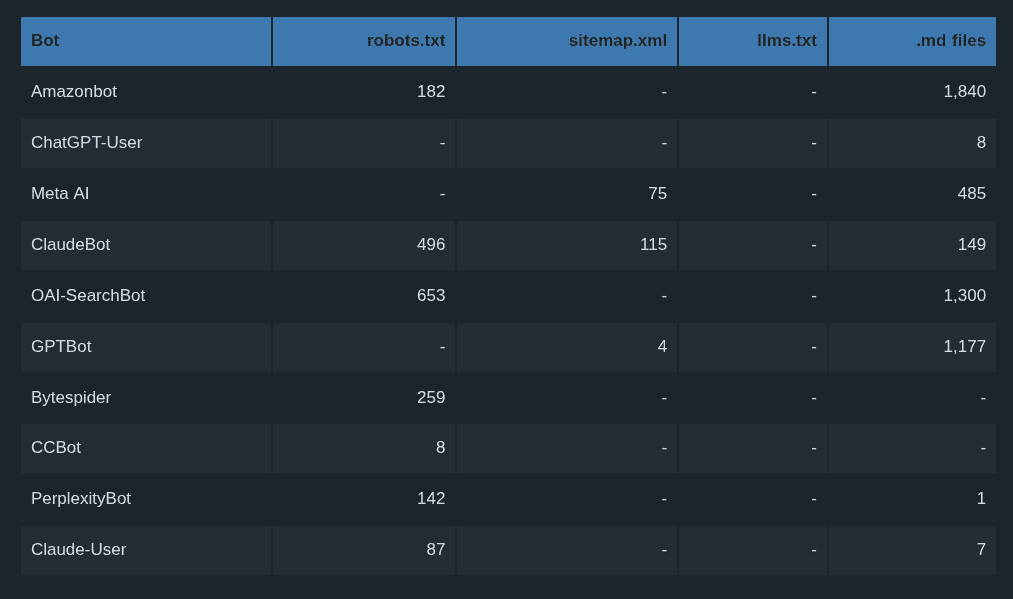Click Amazonbot's 1,840 .md files value
The height and width of the screenshot is (599, 1013).
point(964,92)
